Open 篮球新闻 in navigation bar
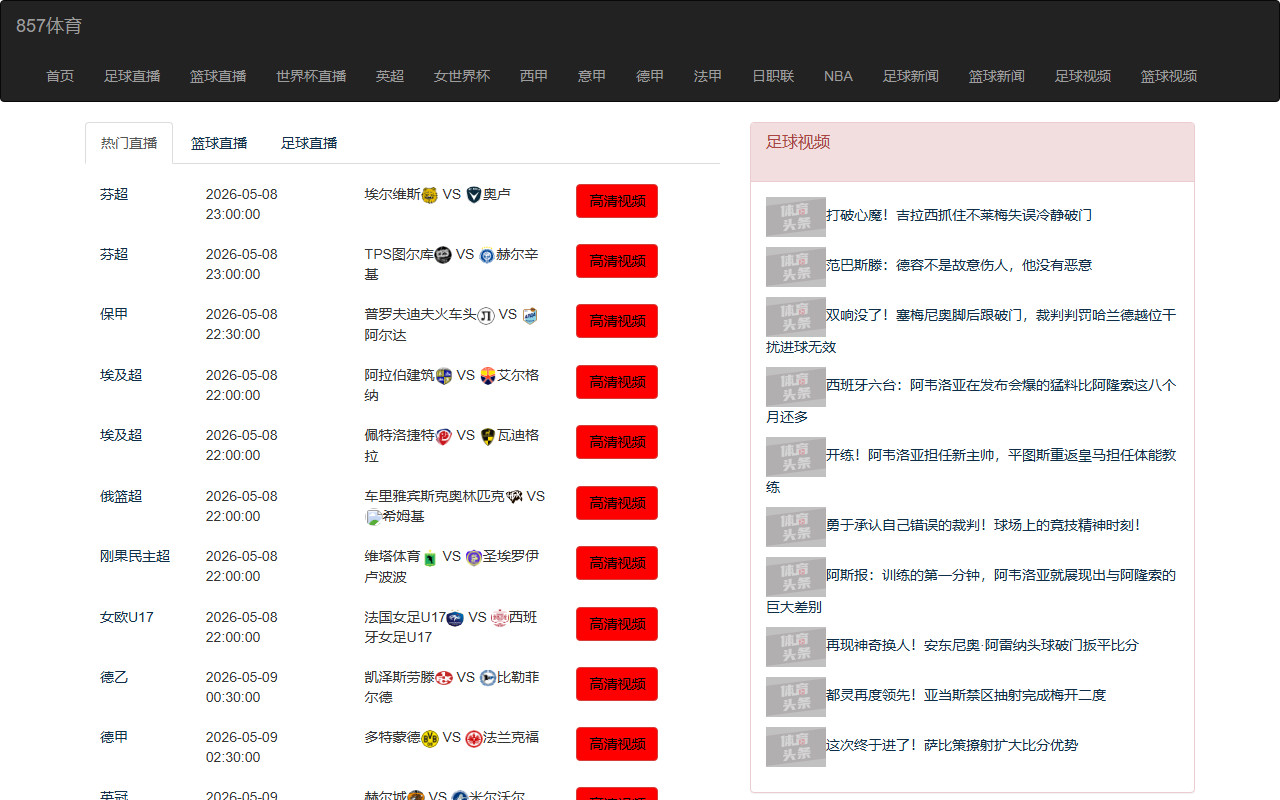Image resolution: width=1280 pixels, height=800 pixels. pos(997,76)
